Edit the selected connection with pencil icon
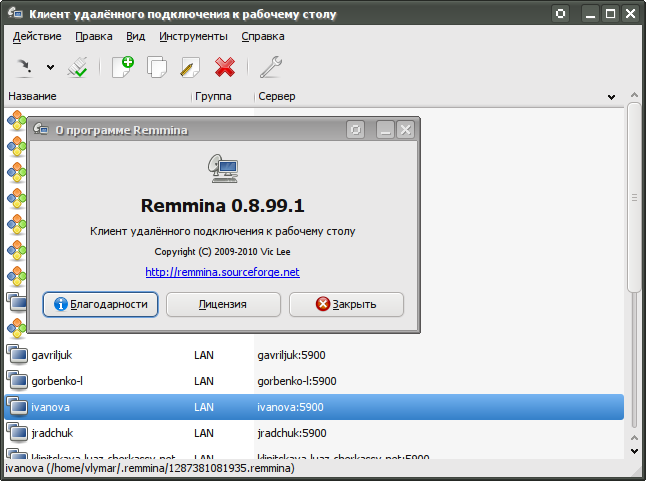The image size is (646, 481). click(x=190, y=67)
